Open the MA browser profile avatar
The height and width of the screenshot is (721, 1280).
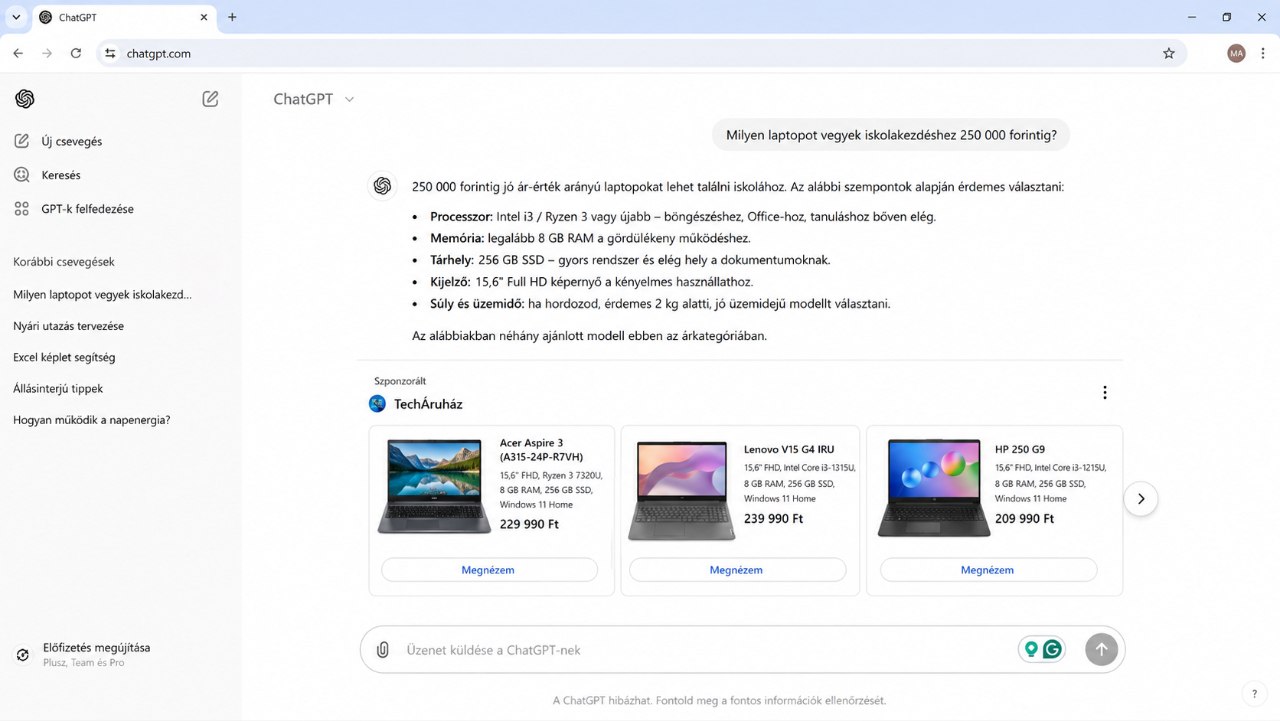pos(1237,53)
